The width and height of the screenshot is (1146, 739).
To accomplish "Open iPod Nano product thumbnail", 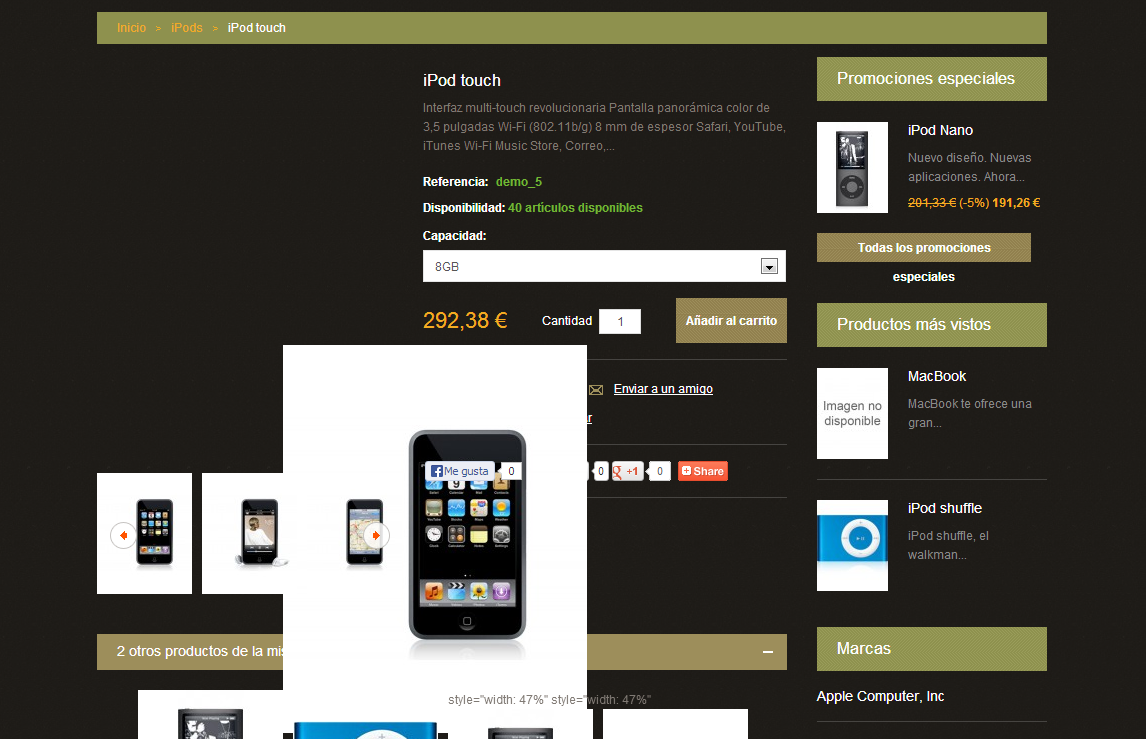I will [x=852, y=167].
